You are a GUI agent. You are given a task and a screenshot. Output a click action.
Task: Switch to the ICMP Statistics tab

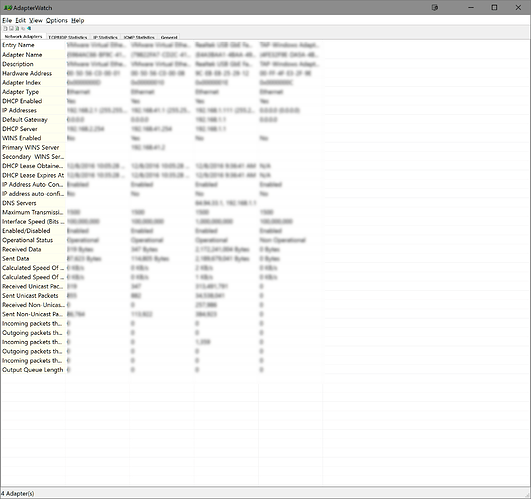139,37
